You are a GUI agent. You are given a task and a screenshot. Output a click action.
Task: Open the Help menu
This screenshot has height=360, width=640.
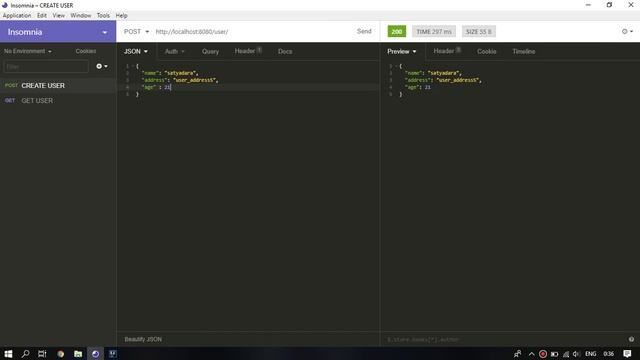point(121,16)
